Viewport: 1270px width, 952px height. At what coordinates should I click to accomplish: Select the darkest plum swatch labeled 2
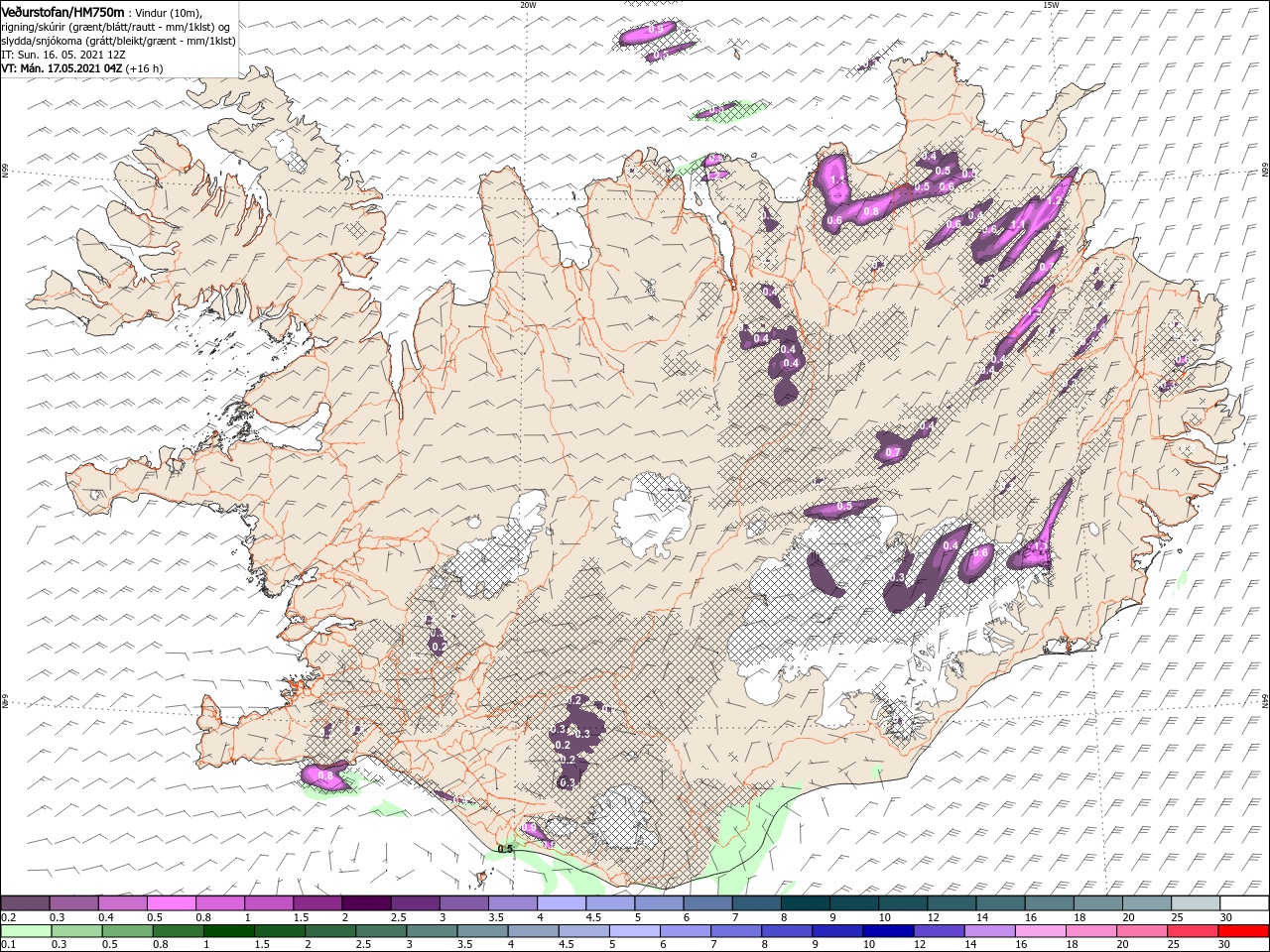point(365,903)
